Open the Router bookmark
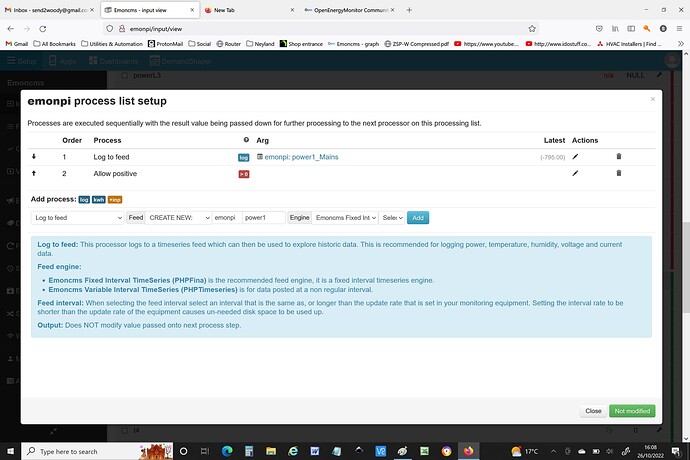The height and width of the screenshot is (460, 690). coord(229,44)
